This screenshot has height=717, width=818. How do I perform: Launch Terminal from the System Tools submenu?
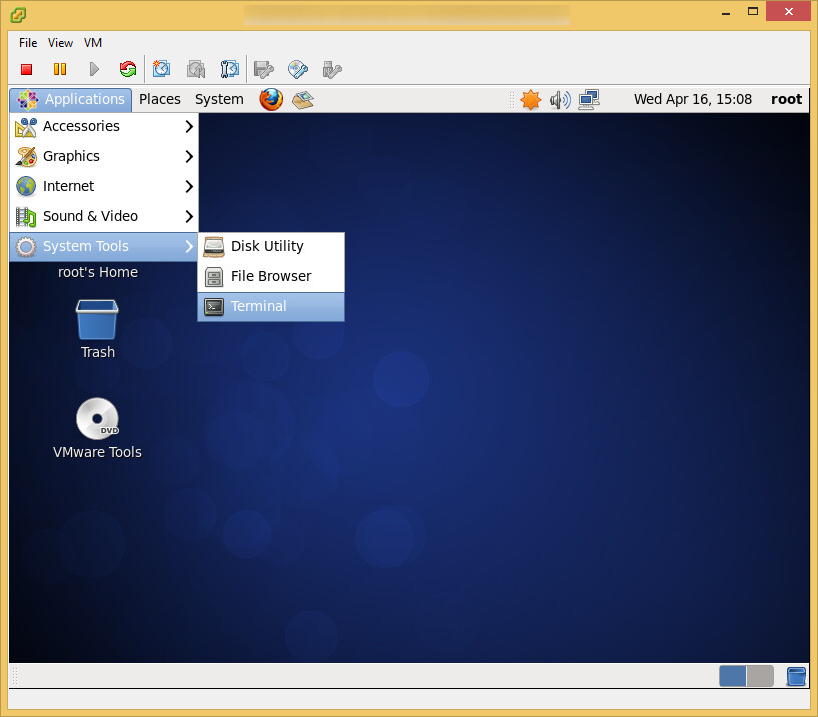pos(257,306)
